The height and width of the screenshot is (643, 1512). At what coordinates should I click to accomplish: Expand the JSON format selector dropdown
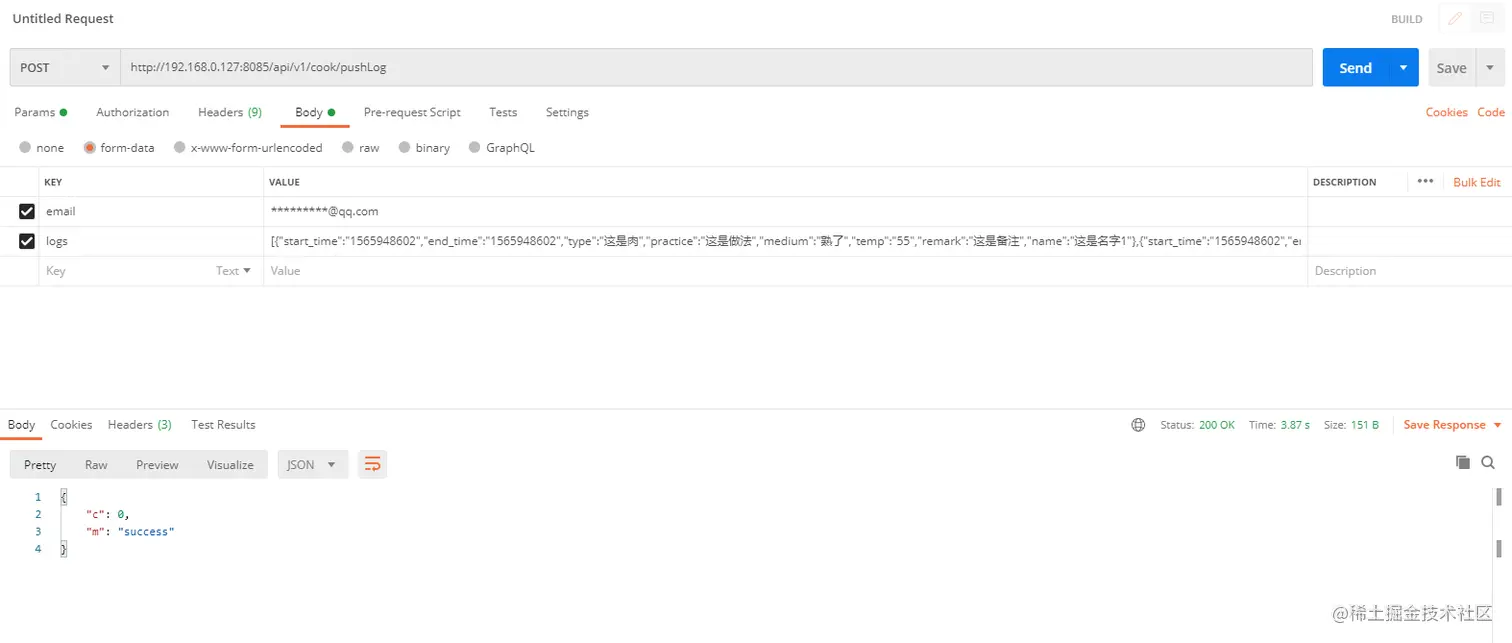click(312, 463)
